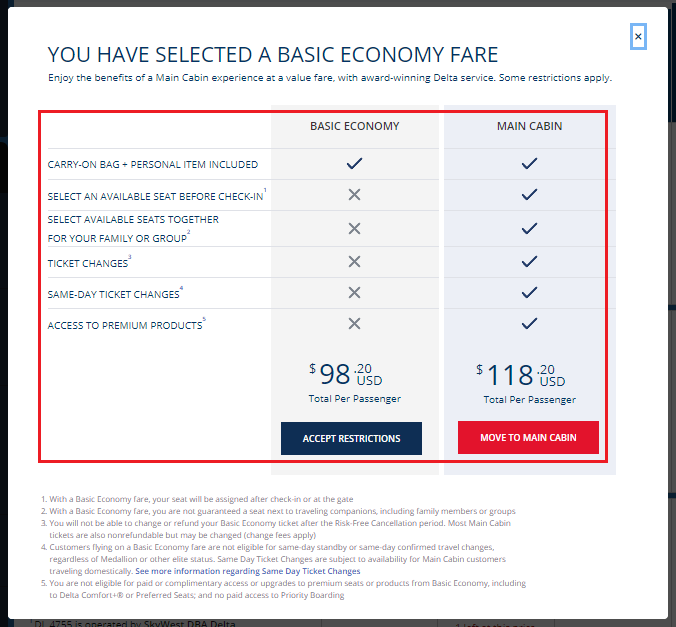
Task: Click Main Cabin carry-on bag checkmark
Action: (530, 164)
